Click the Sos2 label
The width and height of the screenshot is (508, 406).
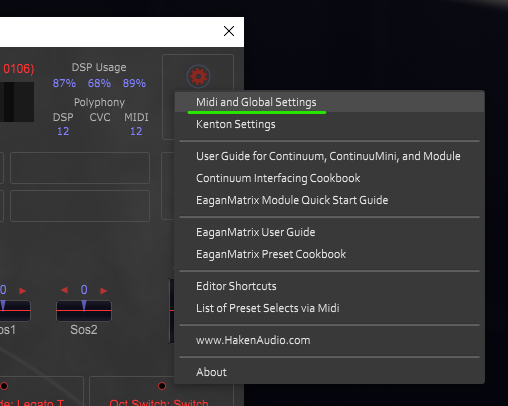(84, 330)
